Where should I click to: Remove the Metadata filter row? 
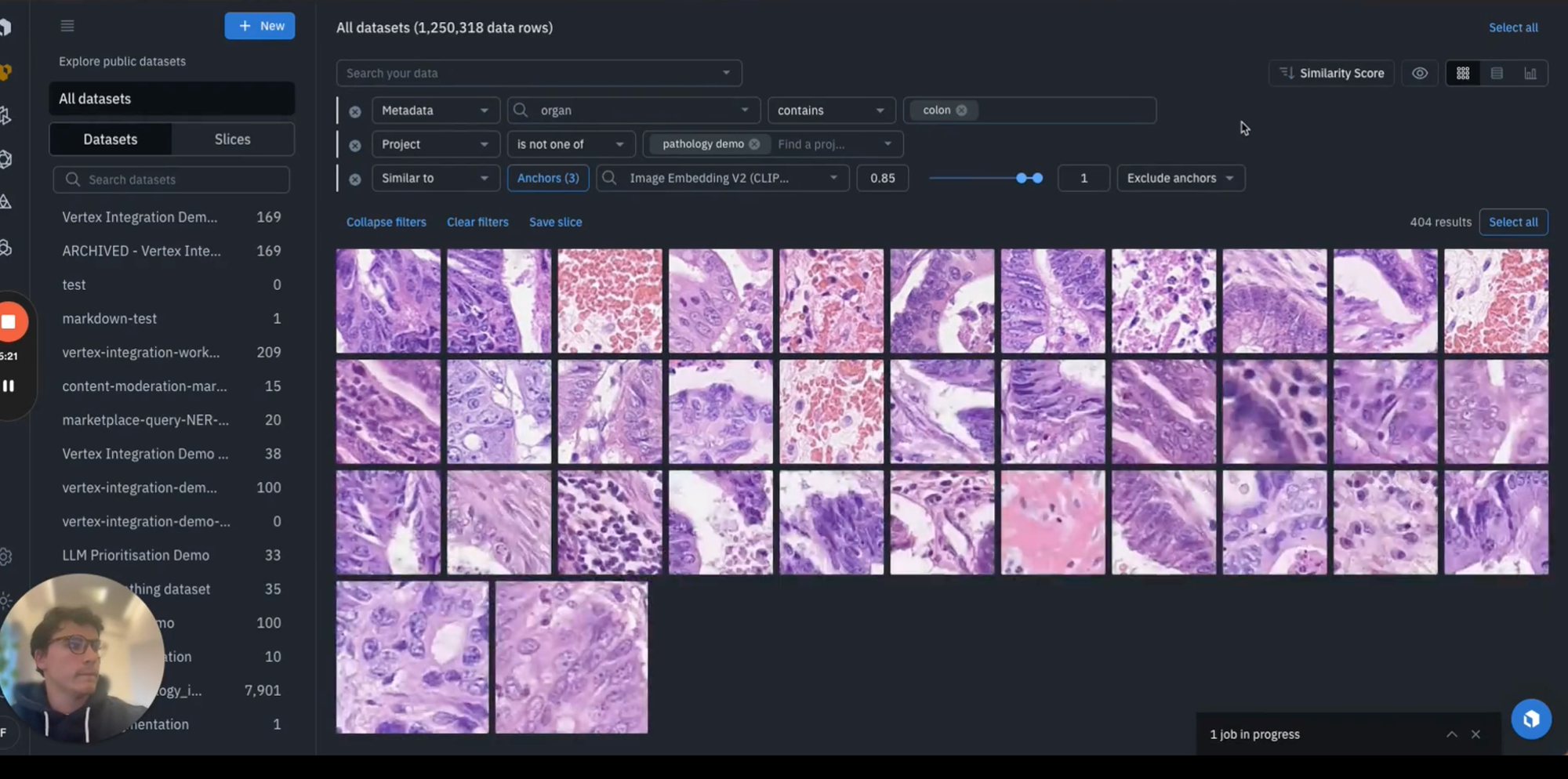(x=355, y=111)
